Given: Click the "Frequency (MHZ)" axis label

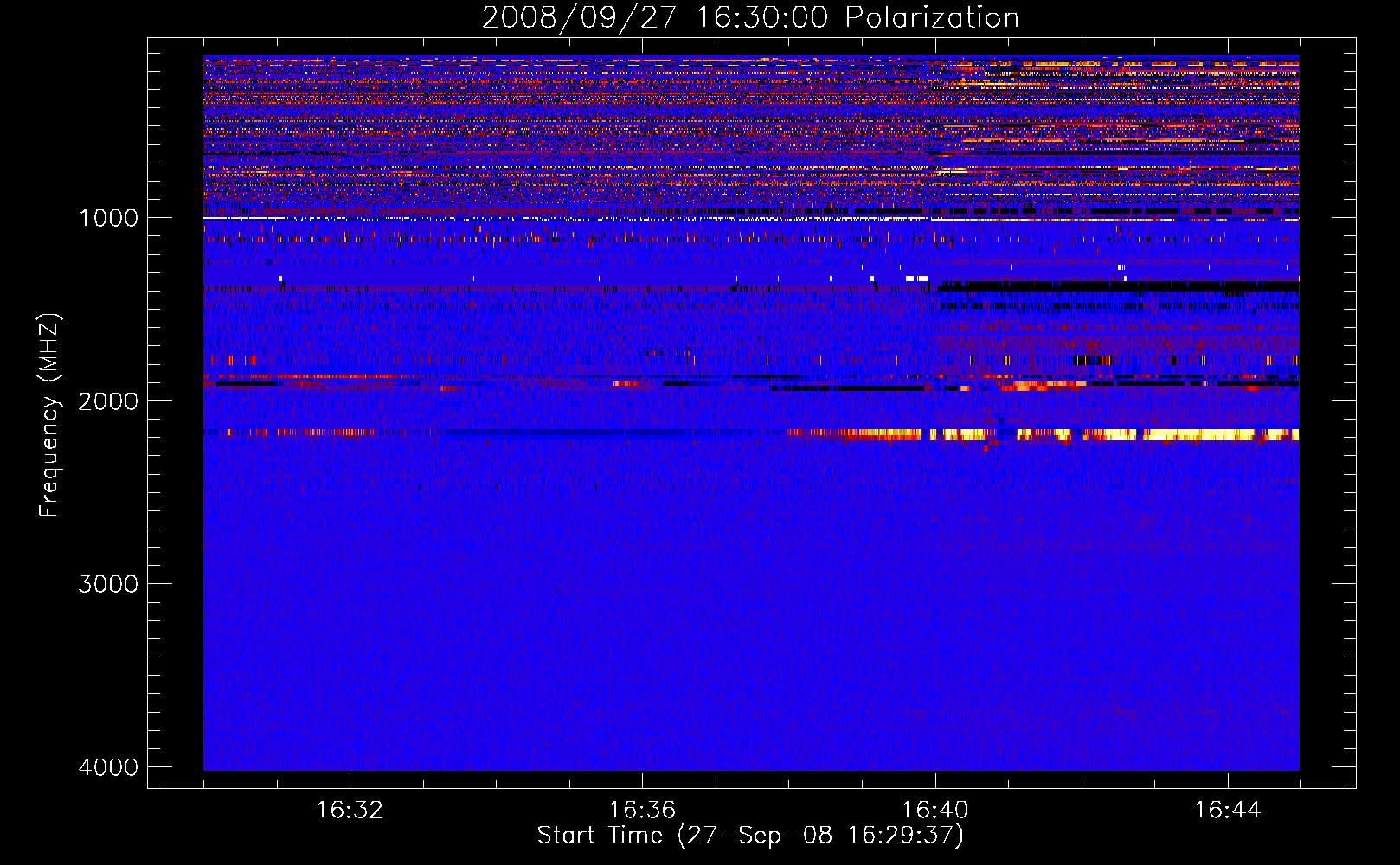Looking at the screenshot, I should pos(50,416).
